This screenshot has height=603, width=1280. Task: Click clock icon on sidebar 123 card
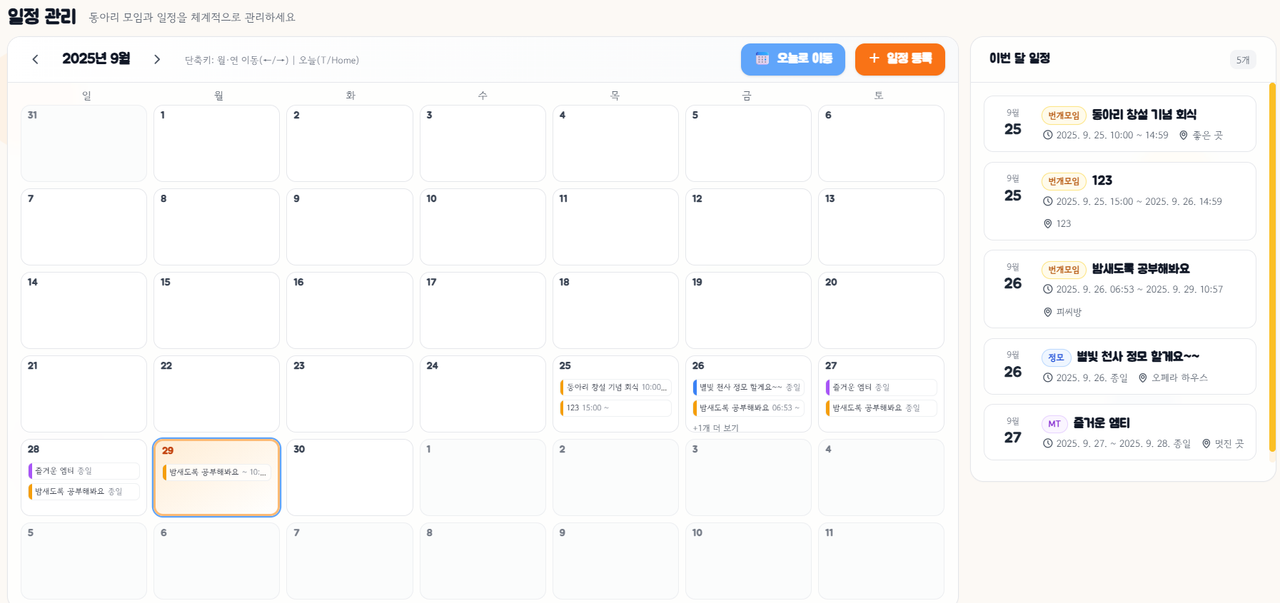point(1048,201)
